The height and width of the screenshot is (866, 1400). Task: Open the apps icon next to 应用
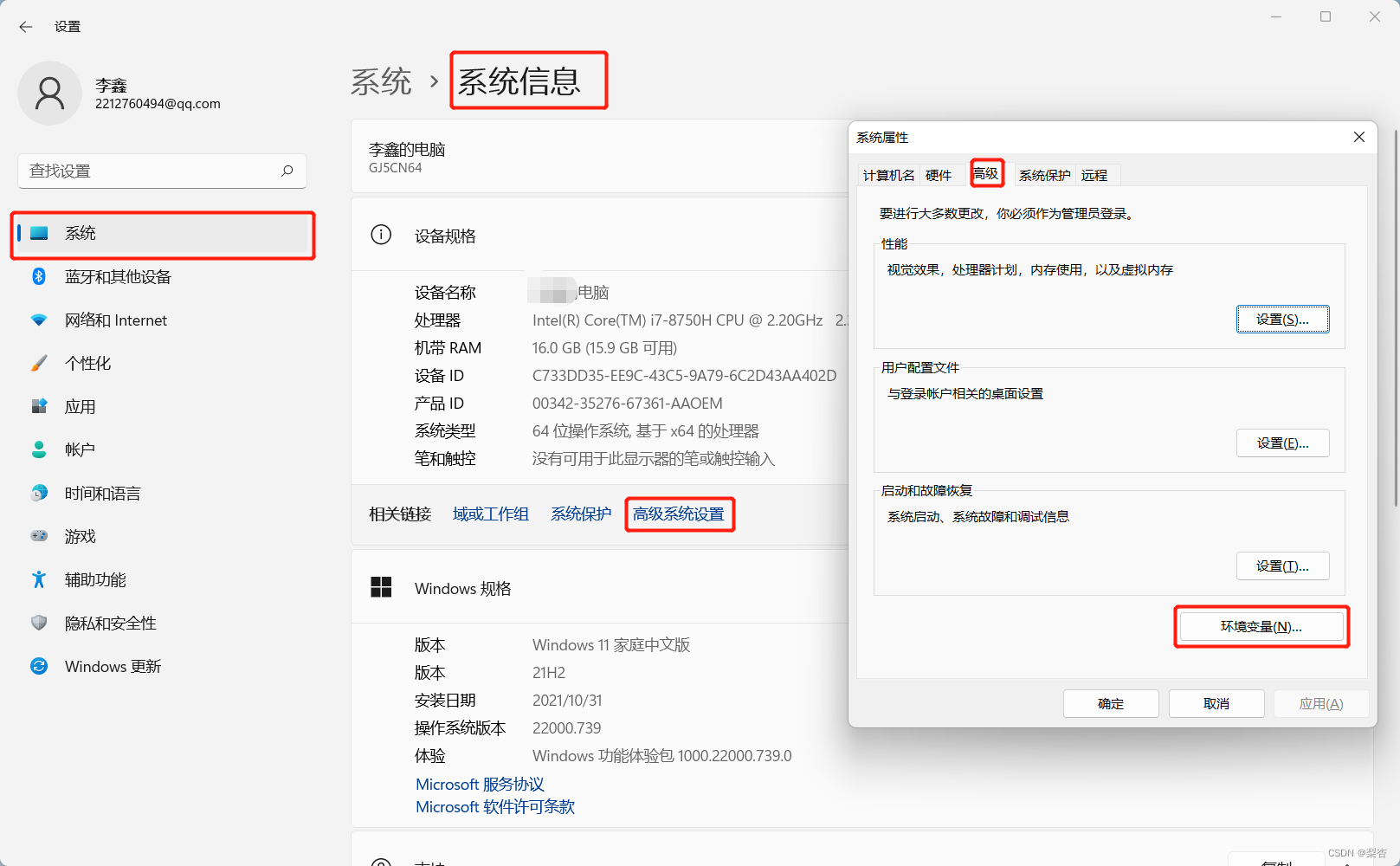coord(39,406)
